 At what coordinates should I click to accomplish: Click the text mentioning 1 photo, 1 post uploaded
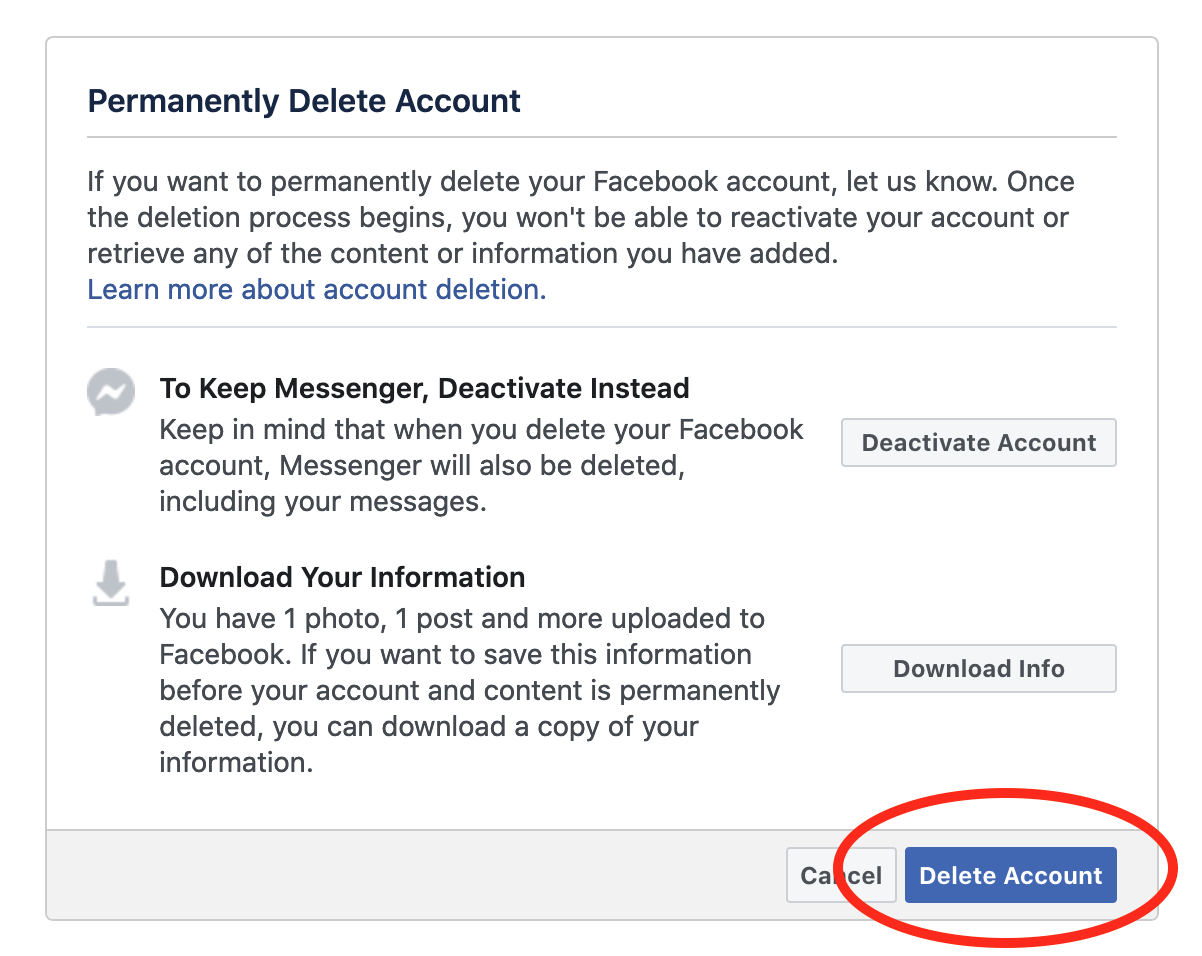point(470,691)
